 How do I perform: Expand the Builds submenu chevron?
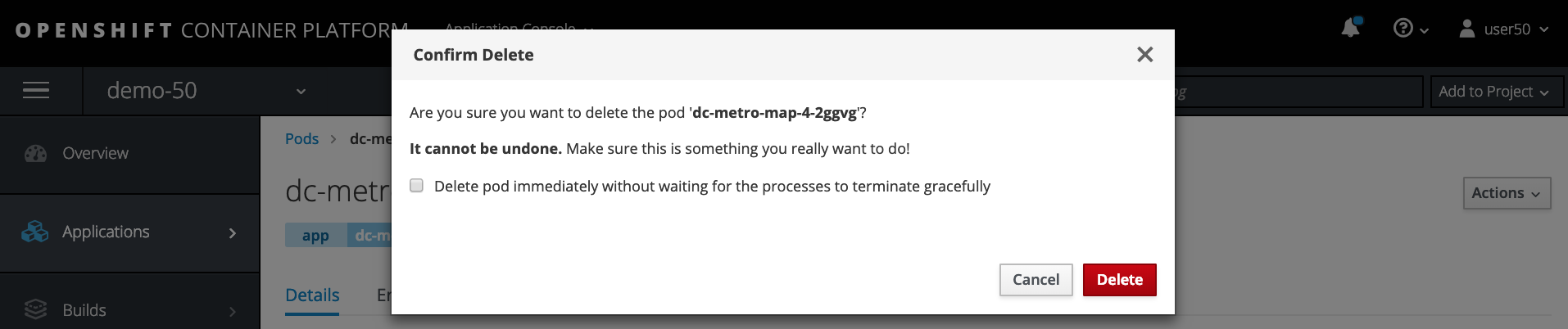point(233,311)
